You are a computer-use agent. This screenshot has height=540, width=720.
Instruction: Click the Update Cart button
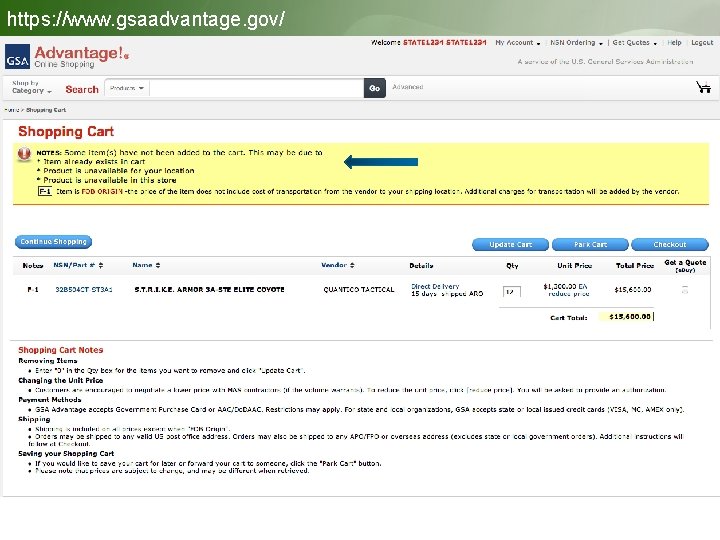pyautogui.click(x=510, y=244)
